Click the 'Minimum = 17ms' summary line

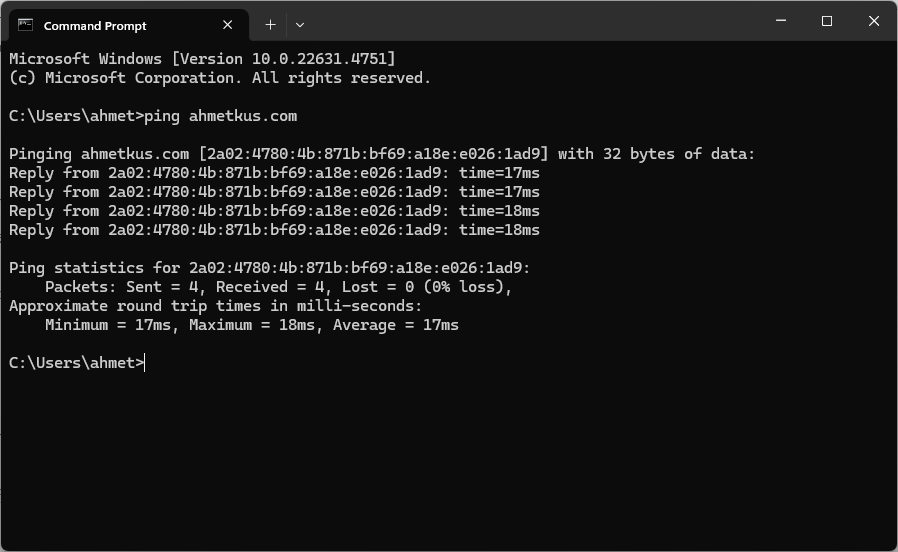(x=251, y=325)
